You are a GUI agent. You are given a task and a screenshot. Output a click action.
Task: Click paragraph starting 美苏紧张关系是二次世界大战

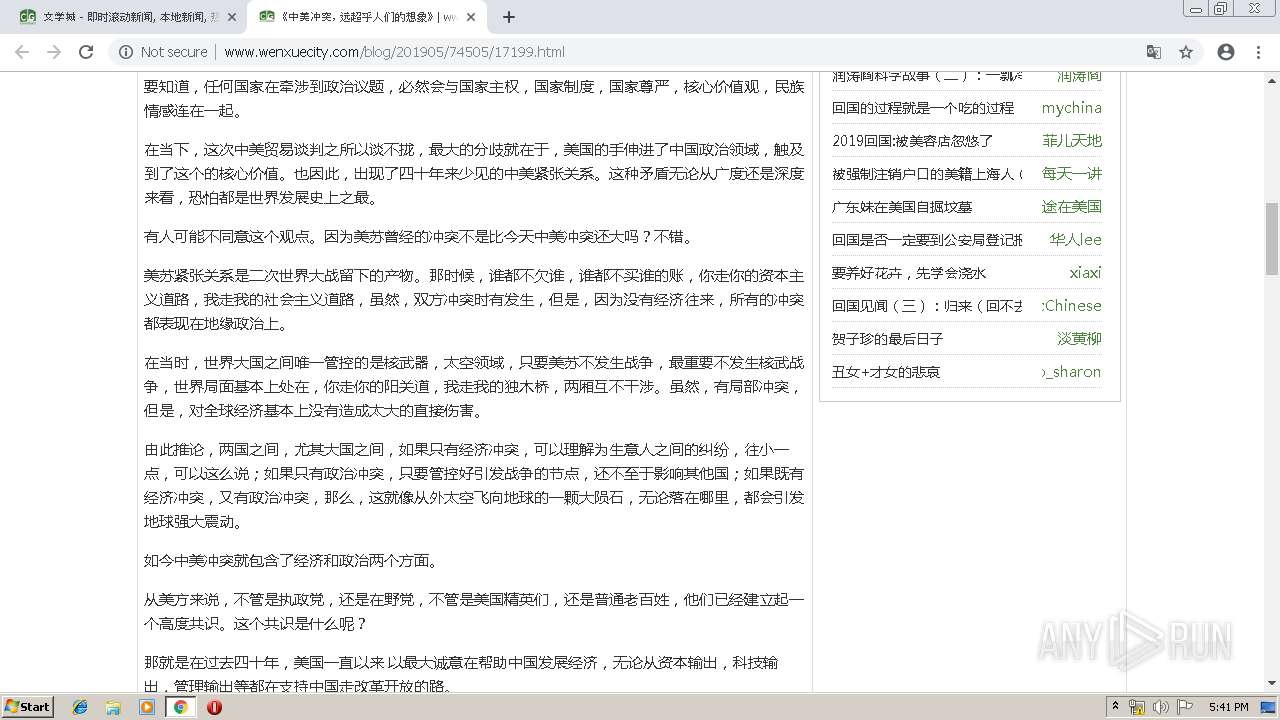coord(474,300)
